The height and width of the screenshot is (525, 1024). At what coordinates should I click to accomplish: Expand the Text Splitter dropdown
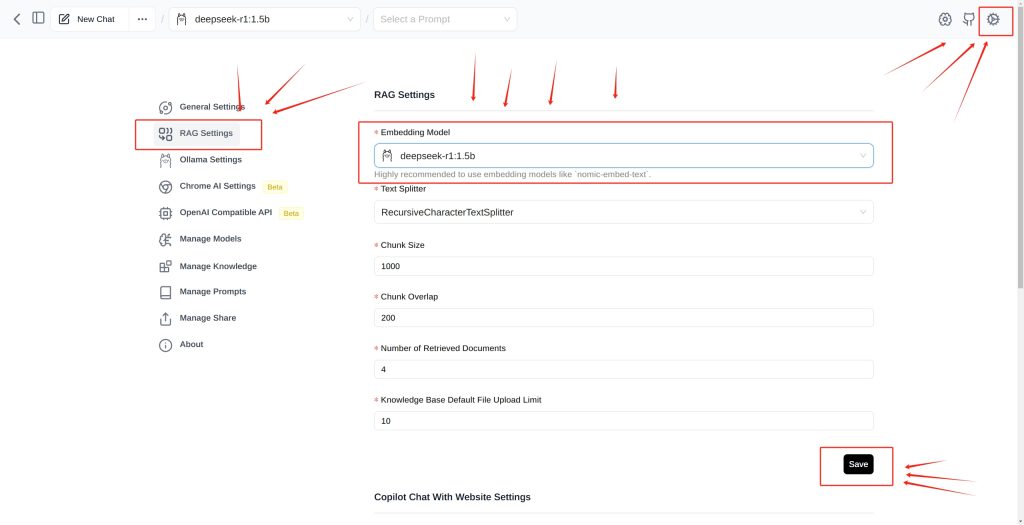pos(624,212)
